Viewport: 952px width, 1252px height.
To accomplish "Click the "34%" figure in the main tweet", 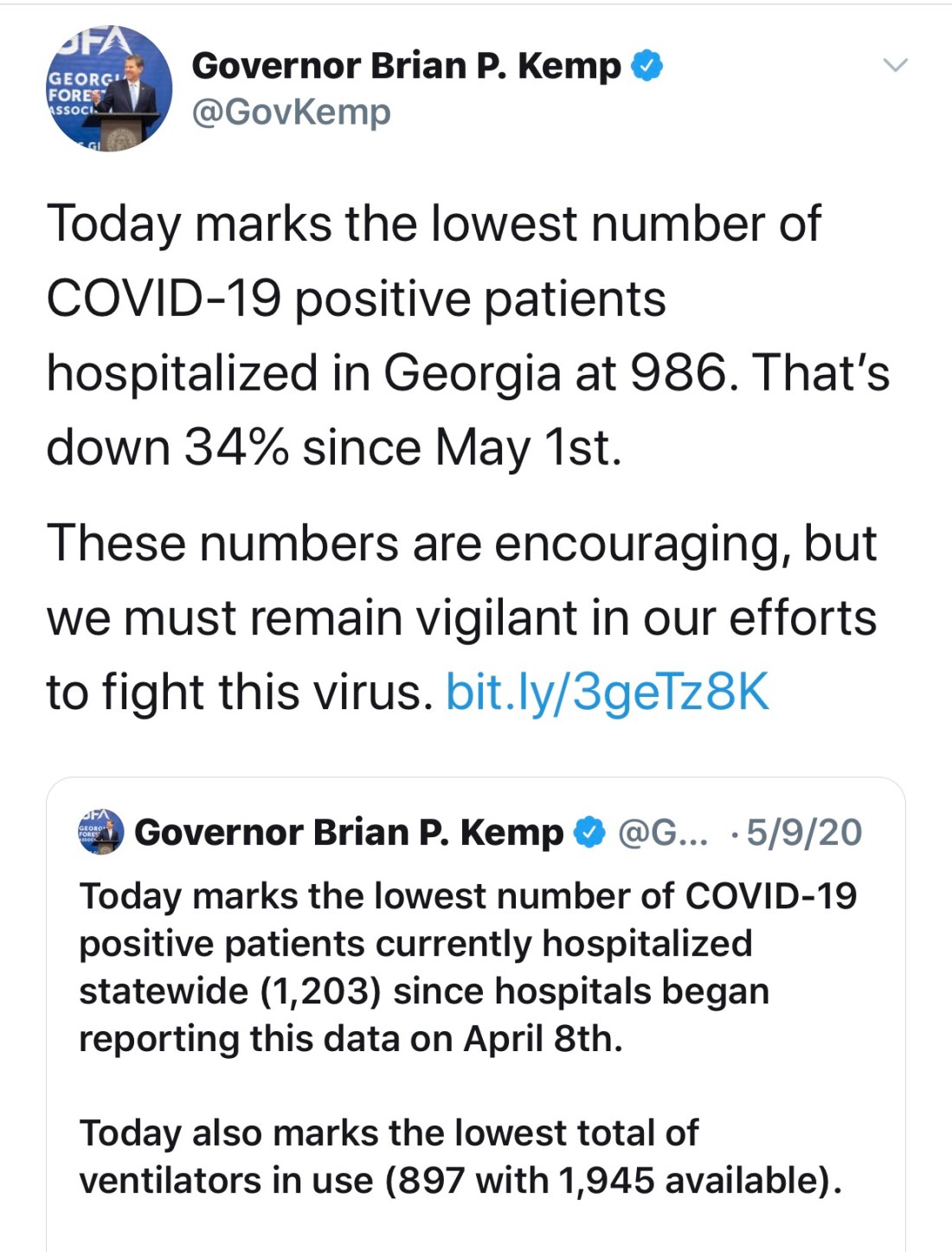I will (236, 448).
